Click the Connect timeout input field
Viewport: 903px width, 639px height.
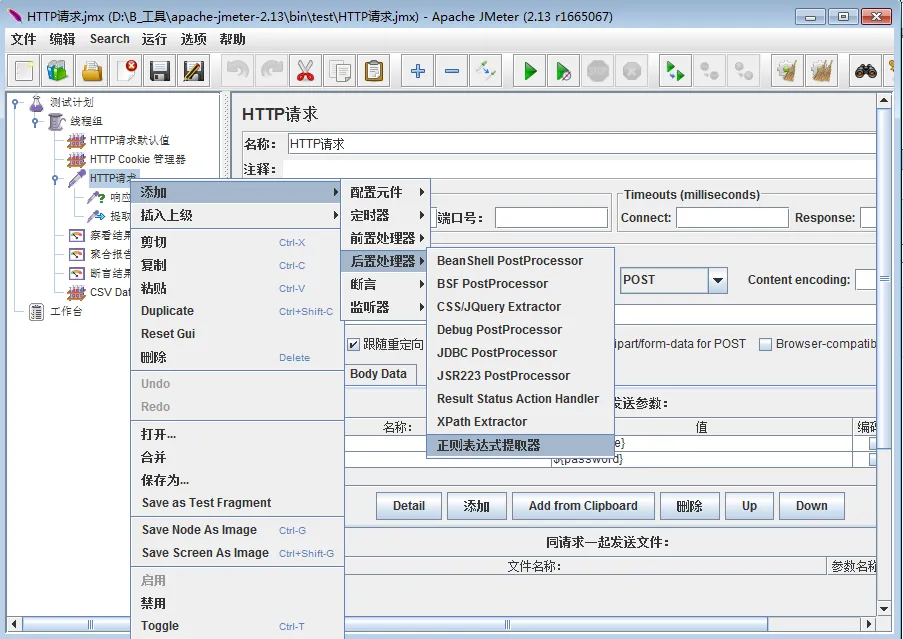pyautogui.click(x=731, y=218)
